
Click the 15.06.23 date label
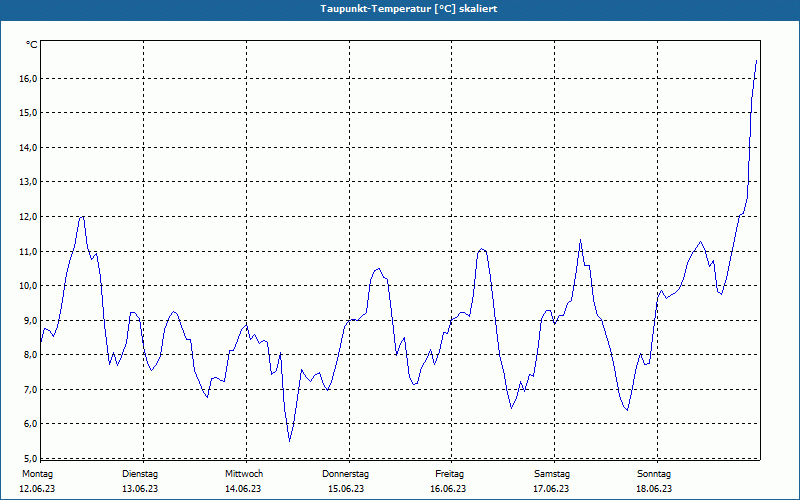click(346, 489)
